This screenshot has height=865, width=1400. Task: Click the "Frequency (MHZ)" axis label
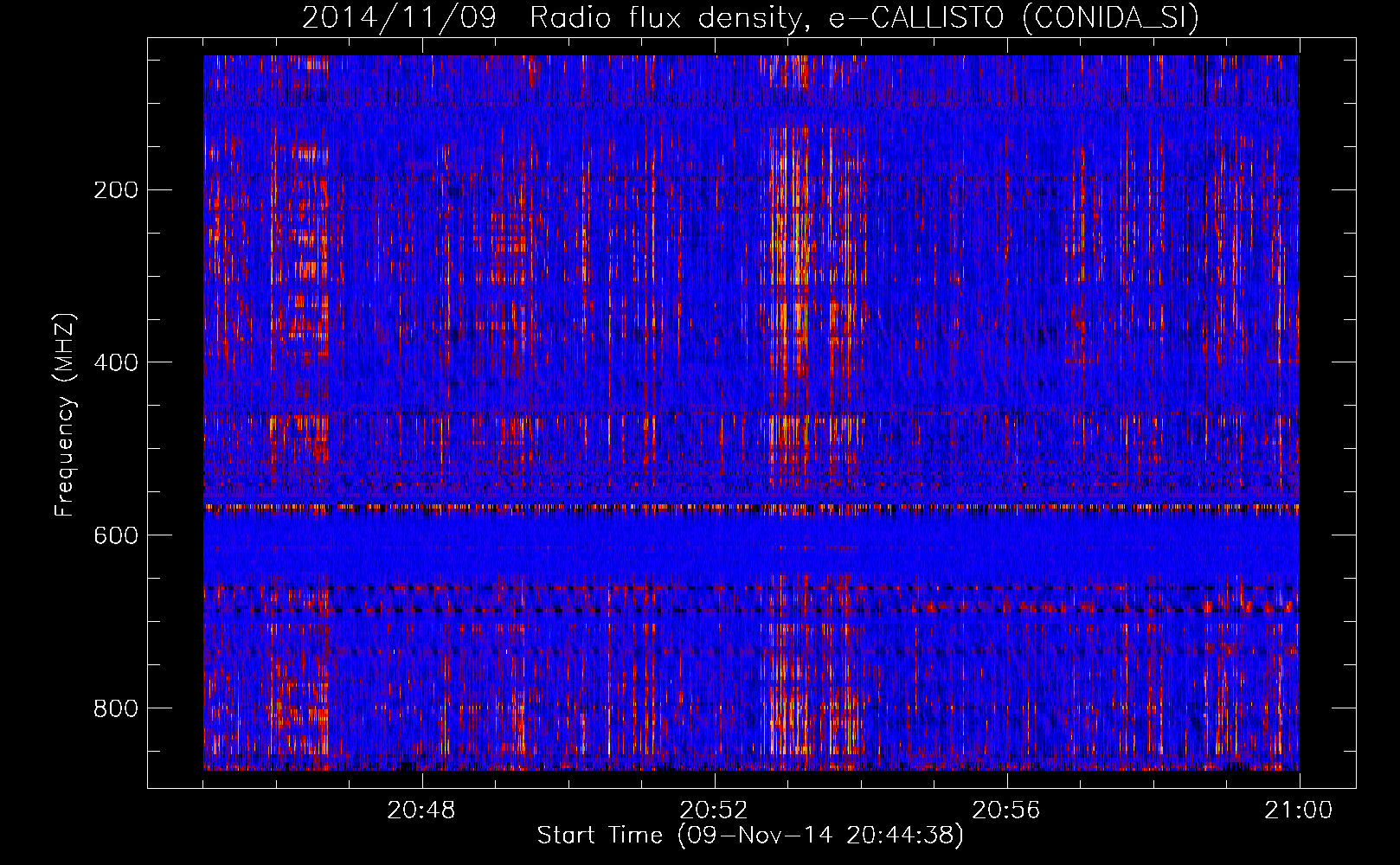pos(65,415)
